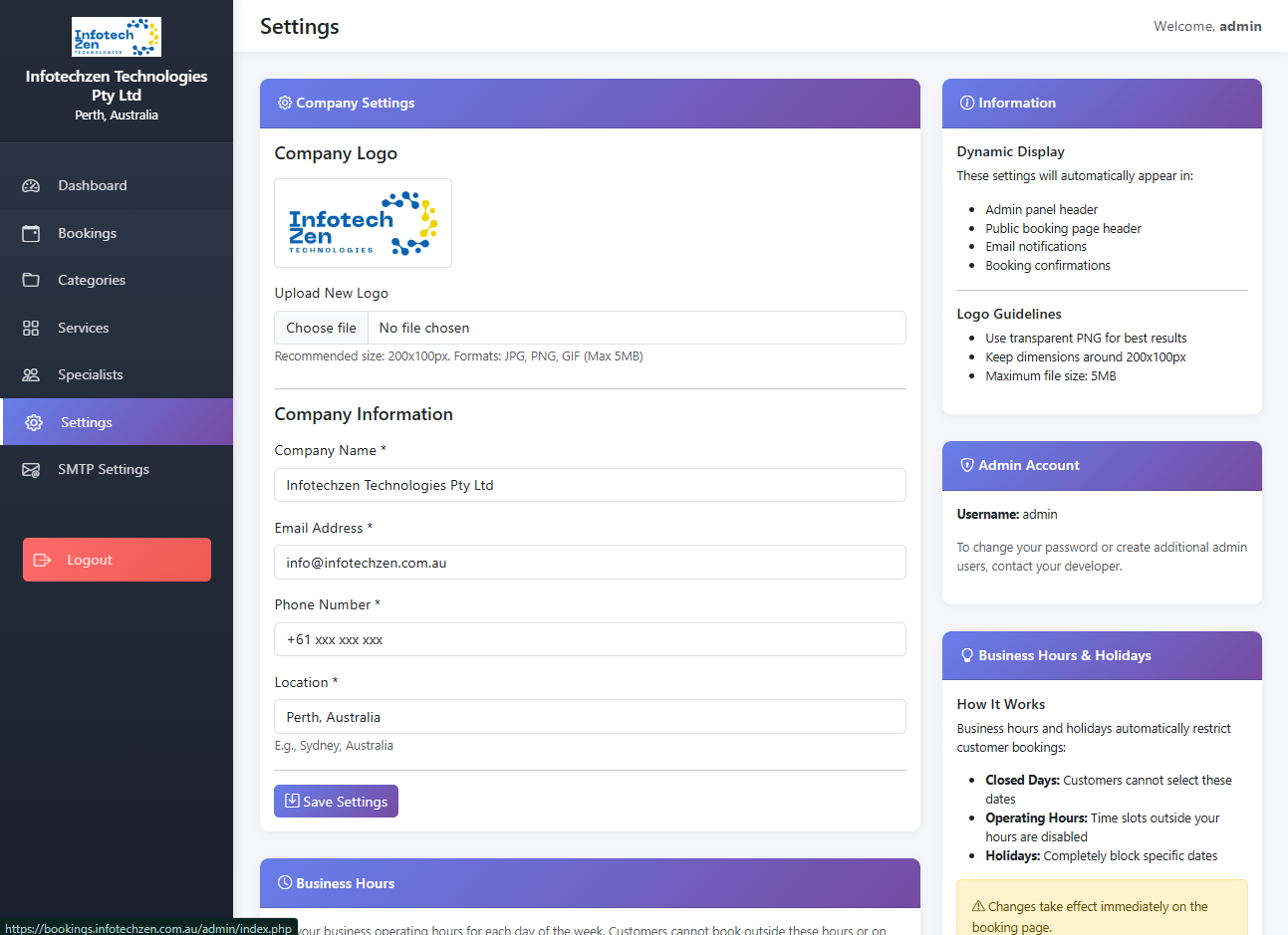Select Settings in the sidebar menu

pyautogui.click(x=84, y=421)
